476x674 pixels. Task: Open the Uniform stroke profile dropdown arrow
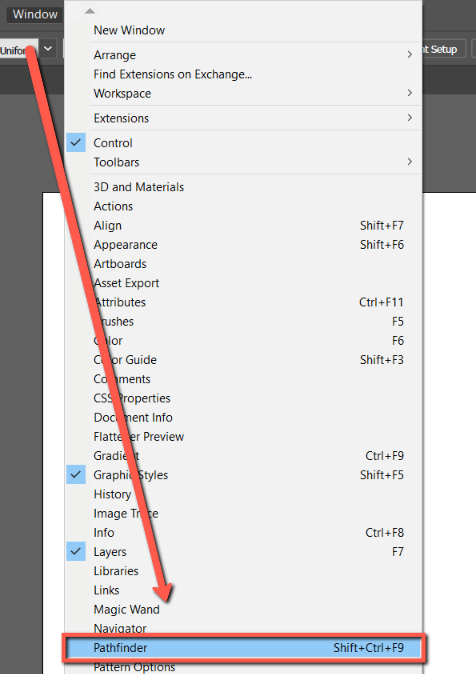[48, 49]
